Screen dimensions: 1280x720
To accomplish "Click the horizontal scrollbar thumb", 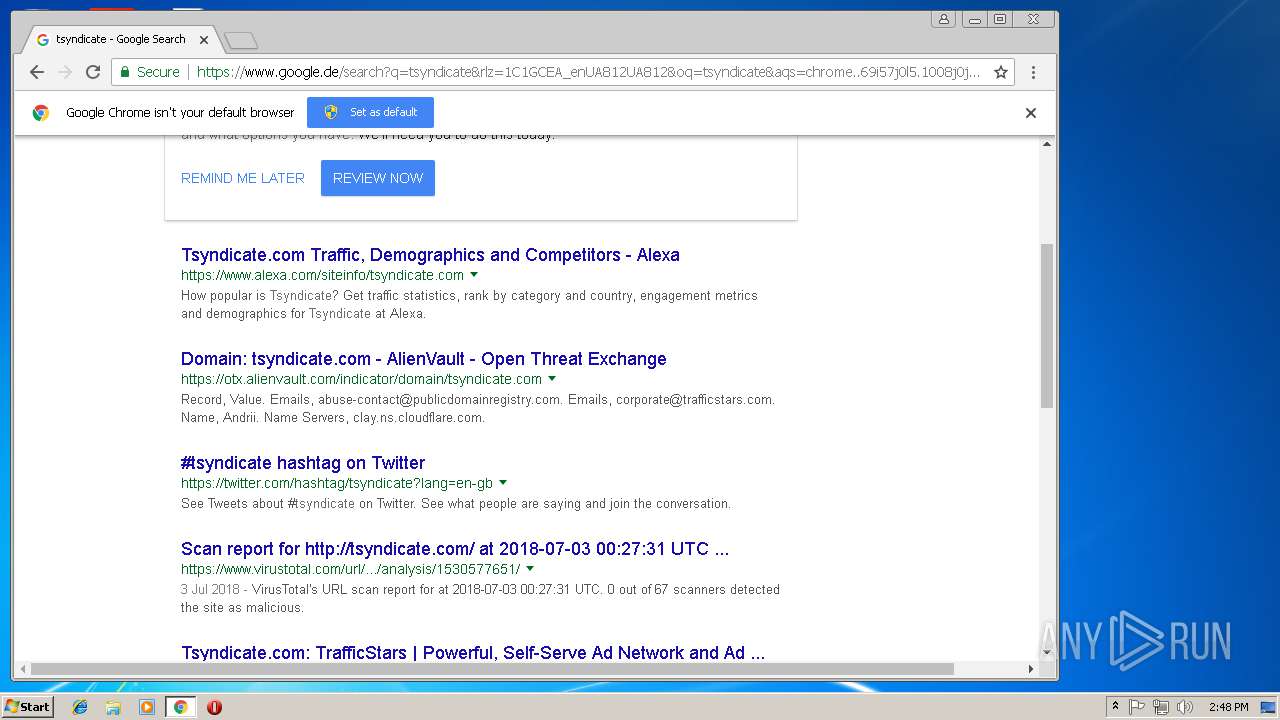I will pyautogui.click(x=492, y=669).
